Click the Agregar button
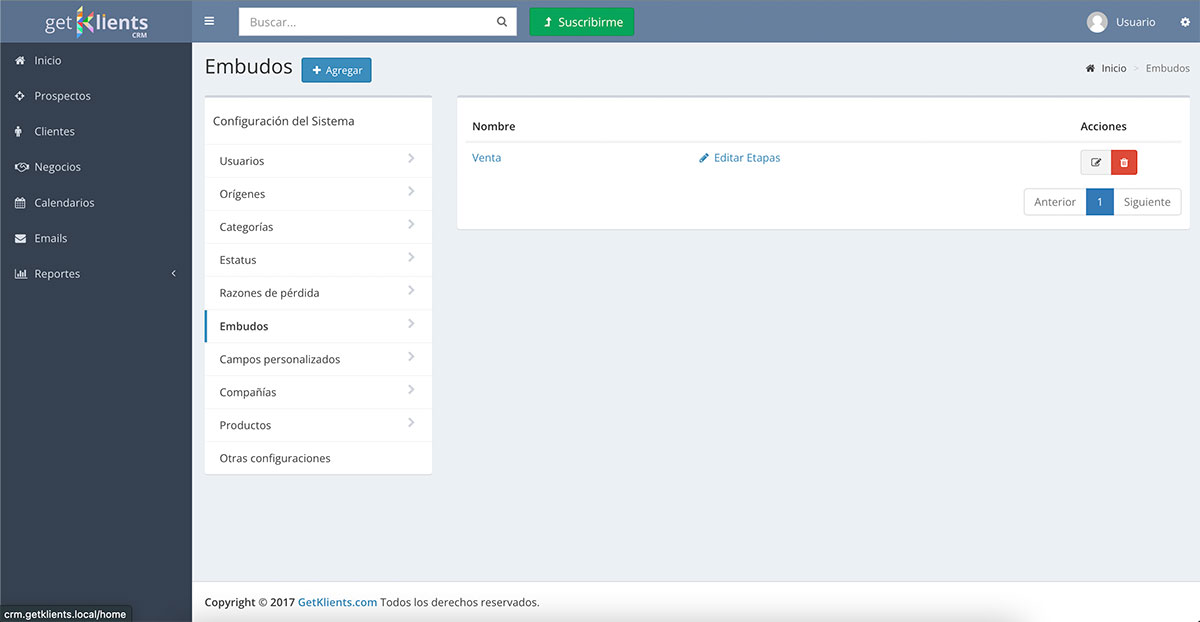The height and width of the screenshot is (622, 1200). pyautogui.click(x=336, y=70)
